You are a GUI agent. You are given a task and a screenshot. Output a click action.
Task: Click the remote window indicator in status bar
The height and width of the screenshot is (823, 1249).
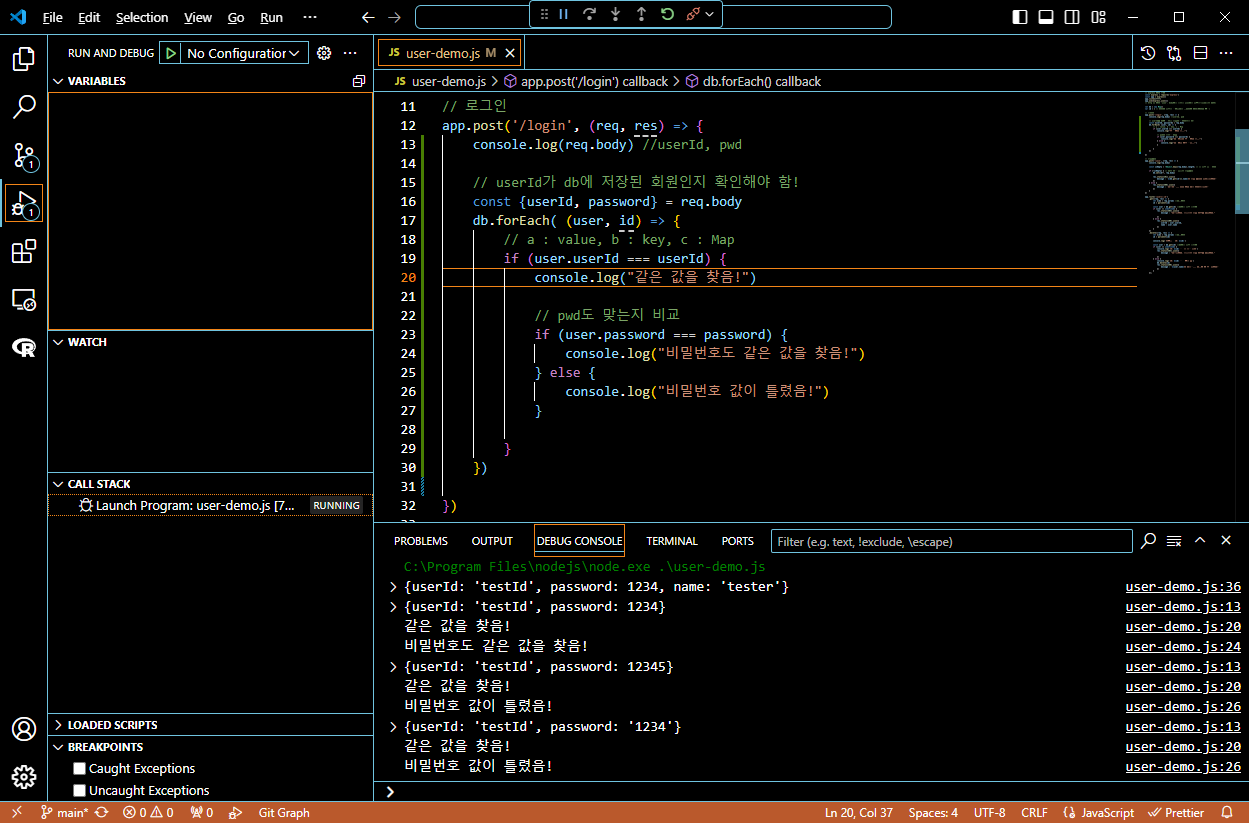point(17,813)
